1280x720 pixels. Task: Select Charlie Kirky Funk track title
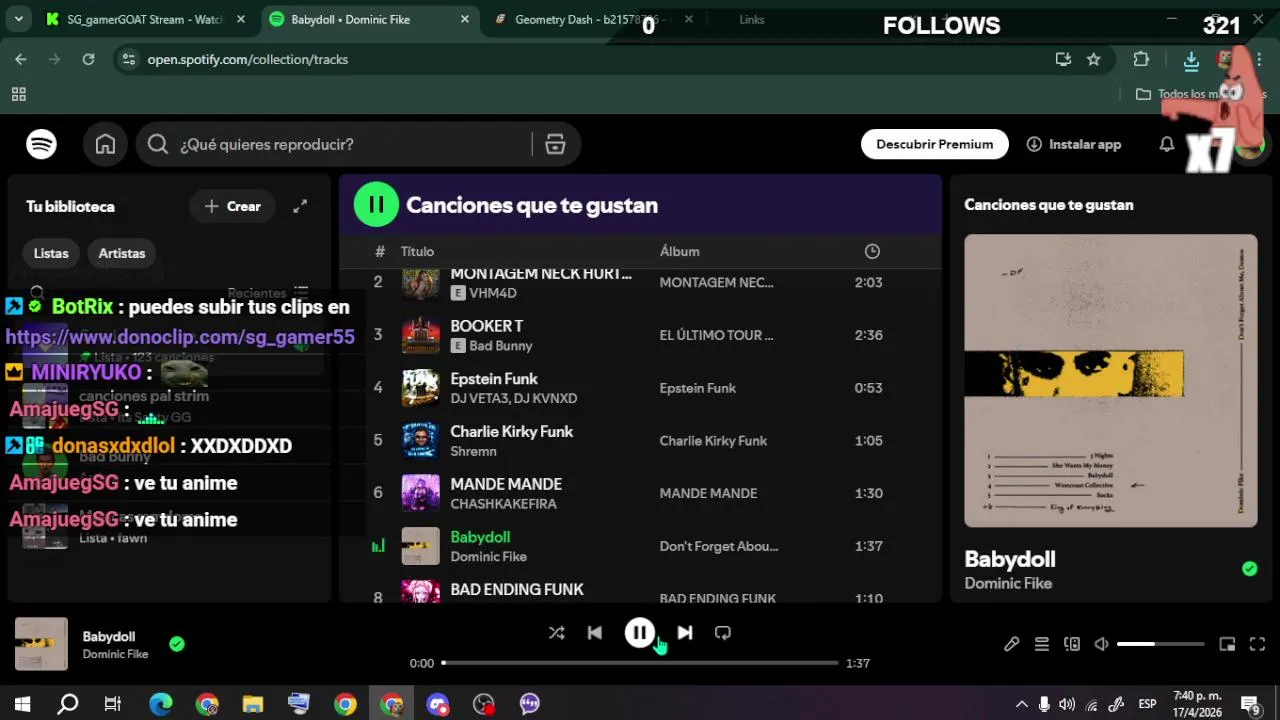[511, 432]
